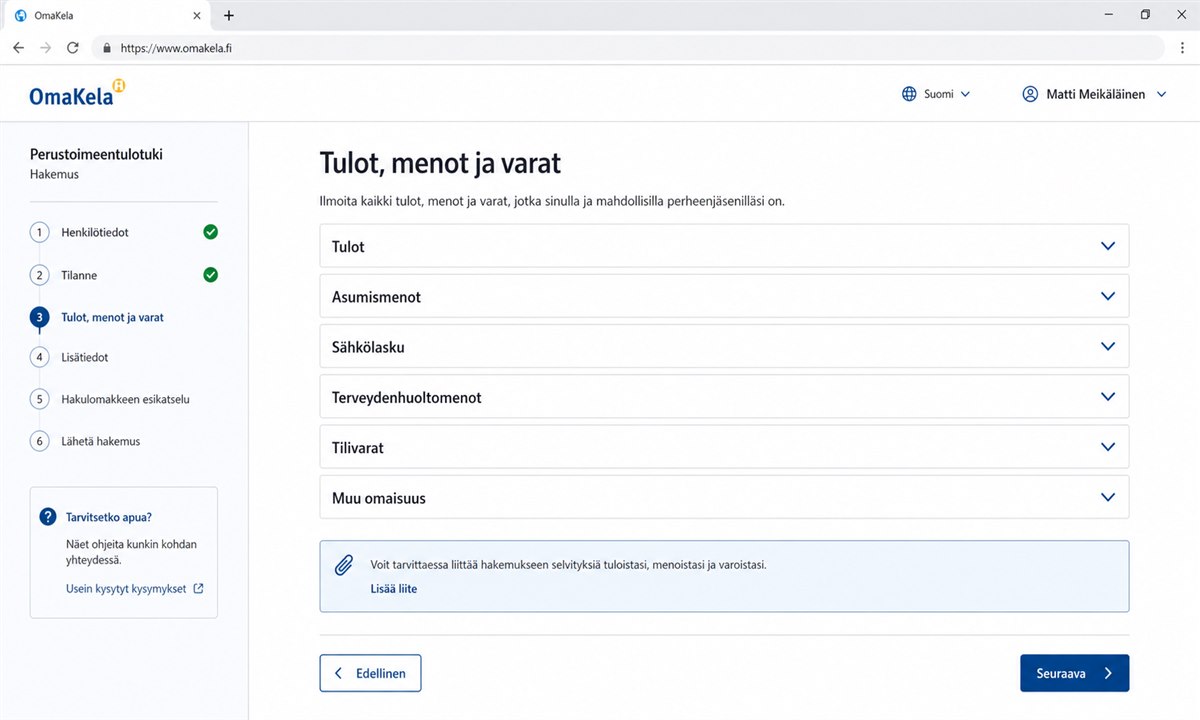This screenshot has height=720, width=1200.
Task: Click the browser forward arrow
Action: tap(45, 48)
